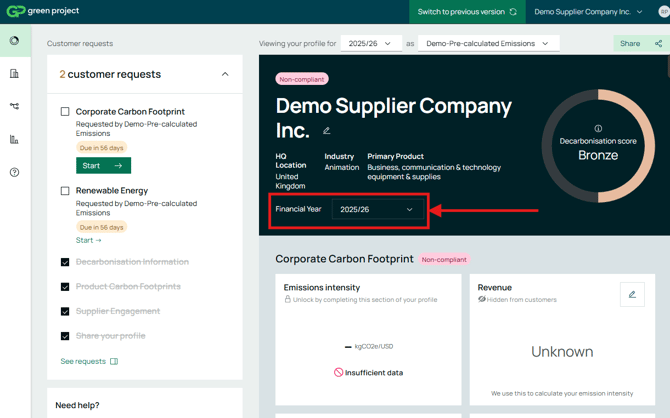Screen dimensions: 670x418
Task: Click Switch to previous version button
Action: point(467,12)
